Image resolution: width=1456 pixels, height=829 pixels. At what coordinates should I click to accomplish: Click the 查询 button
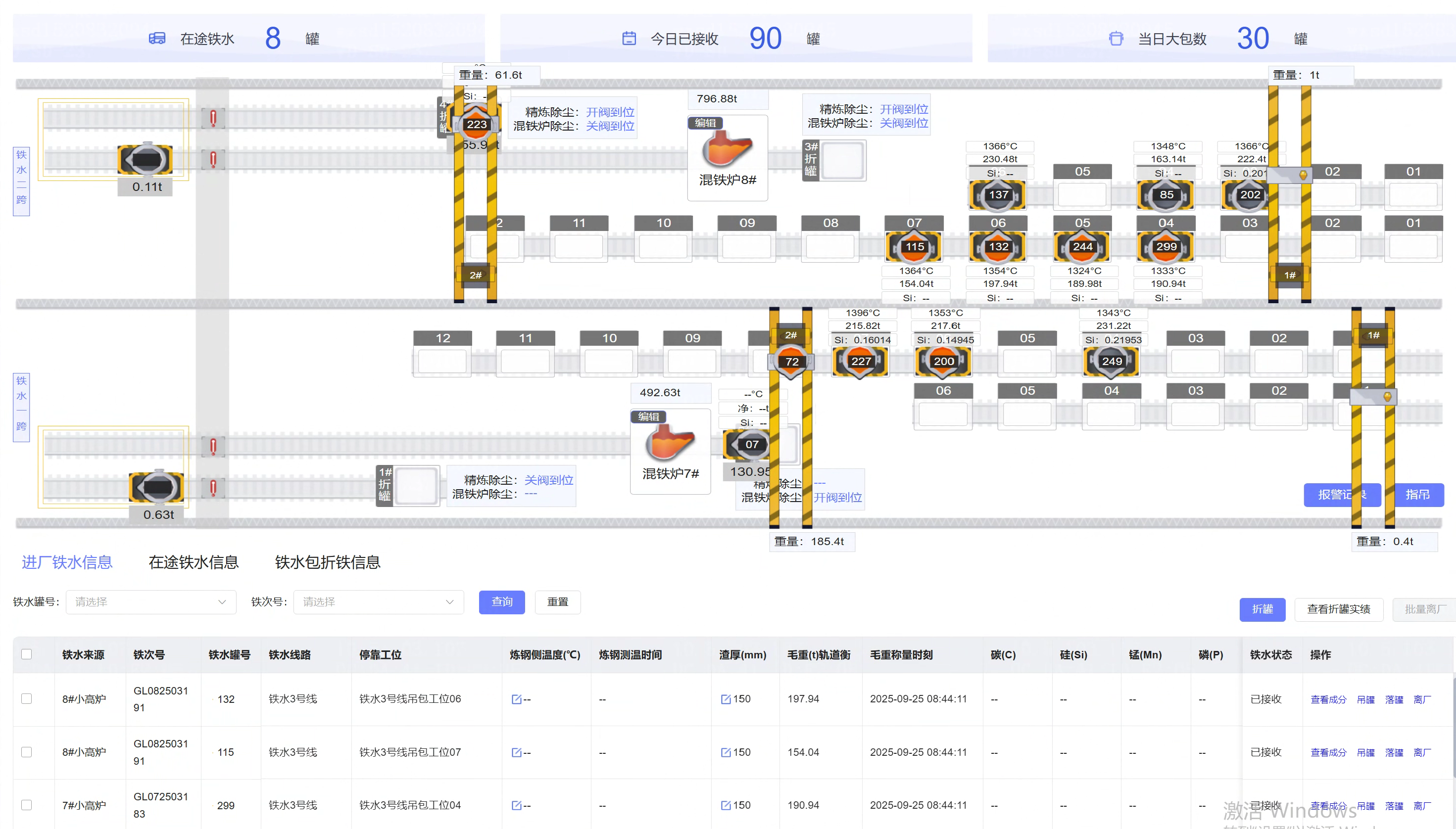click(502, 602)
